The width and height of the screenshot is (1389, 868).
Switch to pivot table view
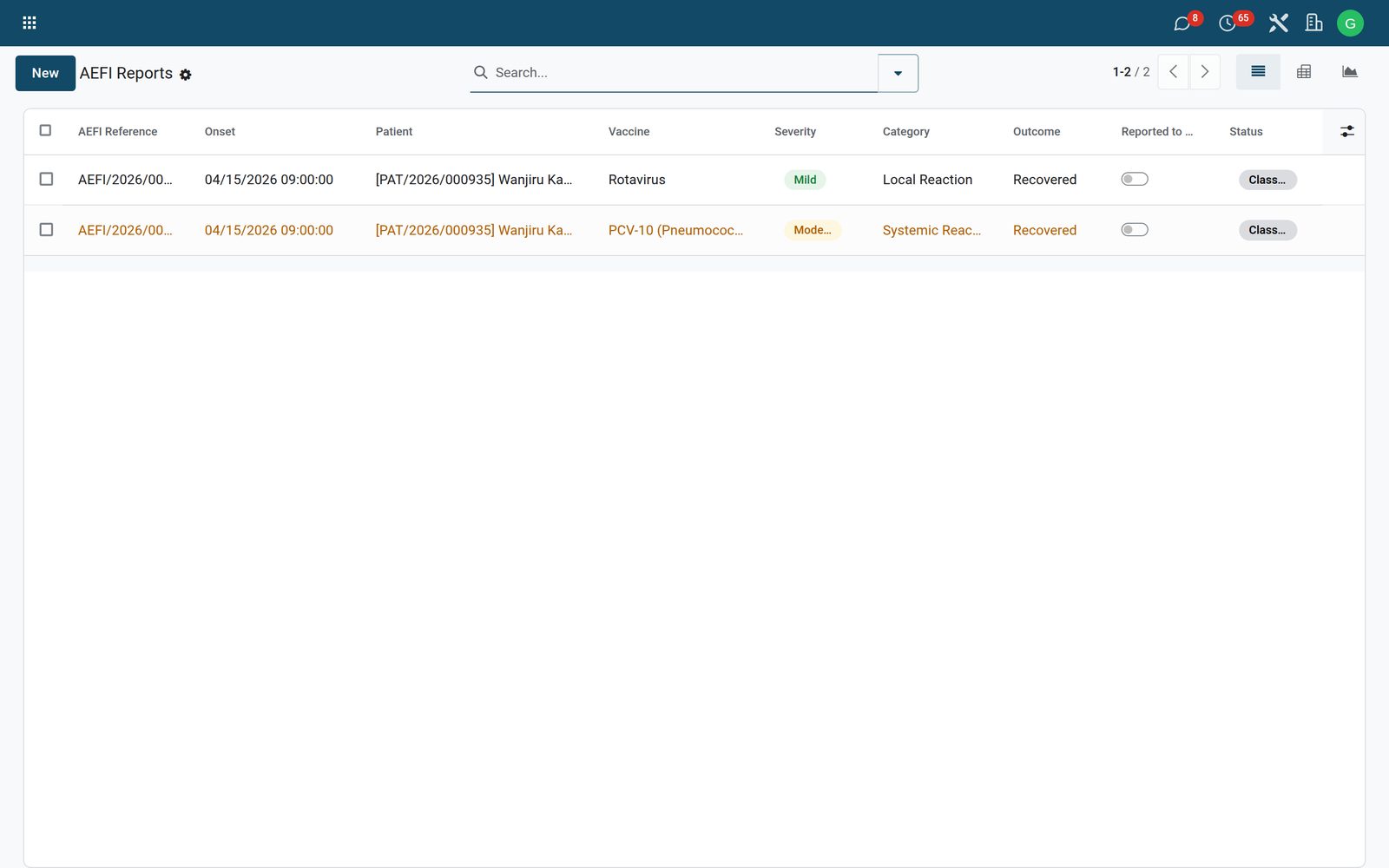coord(1304,72)
